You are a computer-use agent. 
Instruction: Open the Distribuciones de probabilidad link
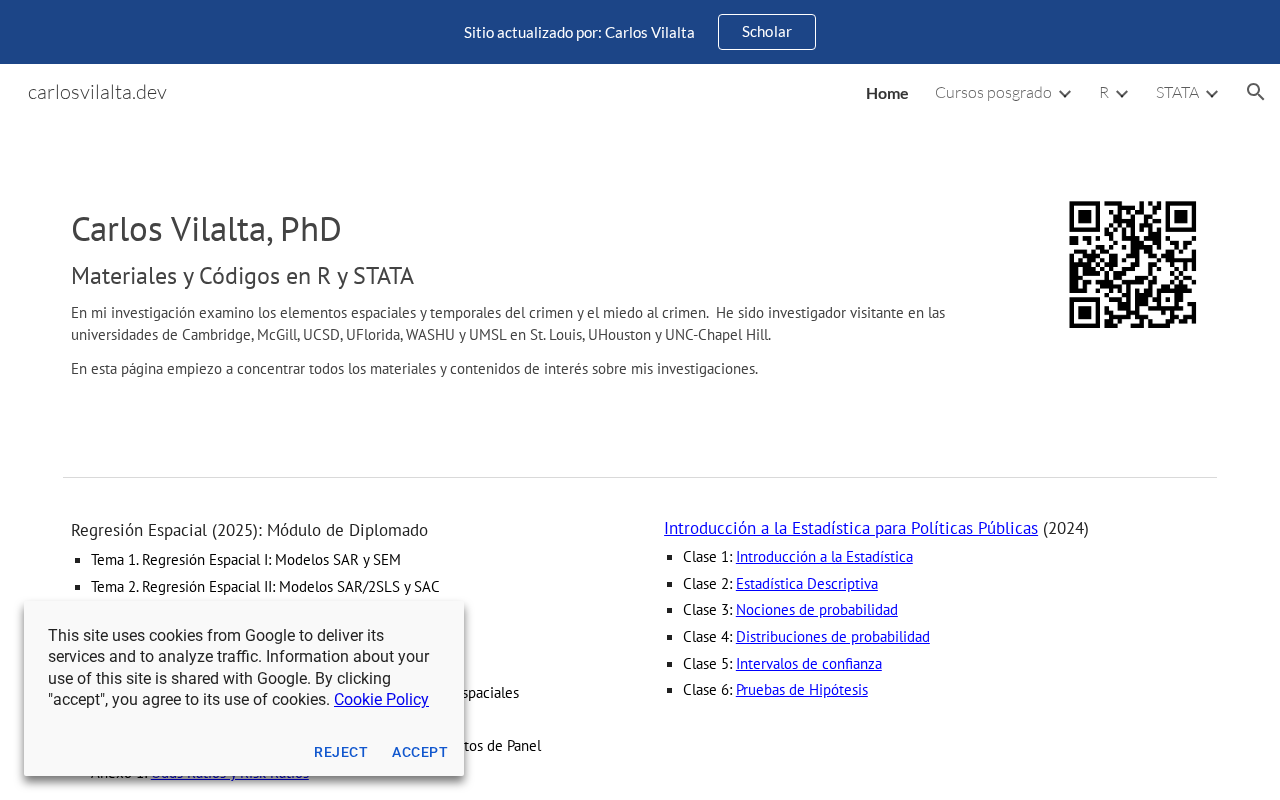pos(833,637)
